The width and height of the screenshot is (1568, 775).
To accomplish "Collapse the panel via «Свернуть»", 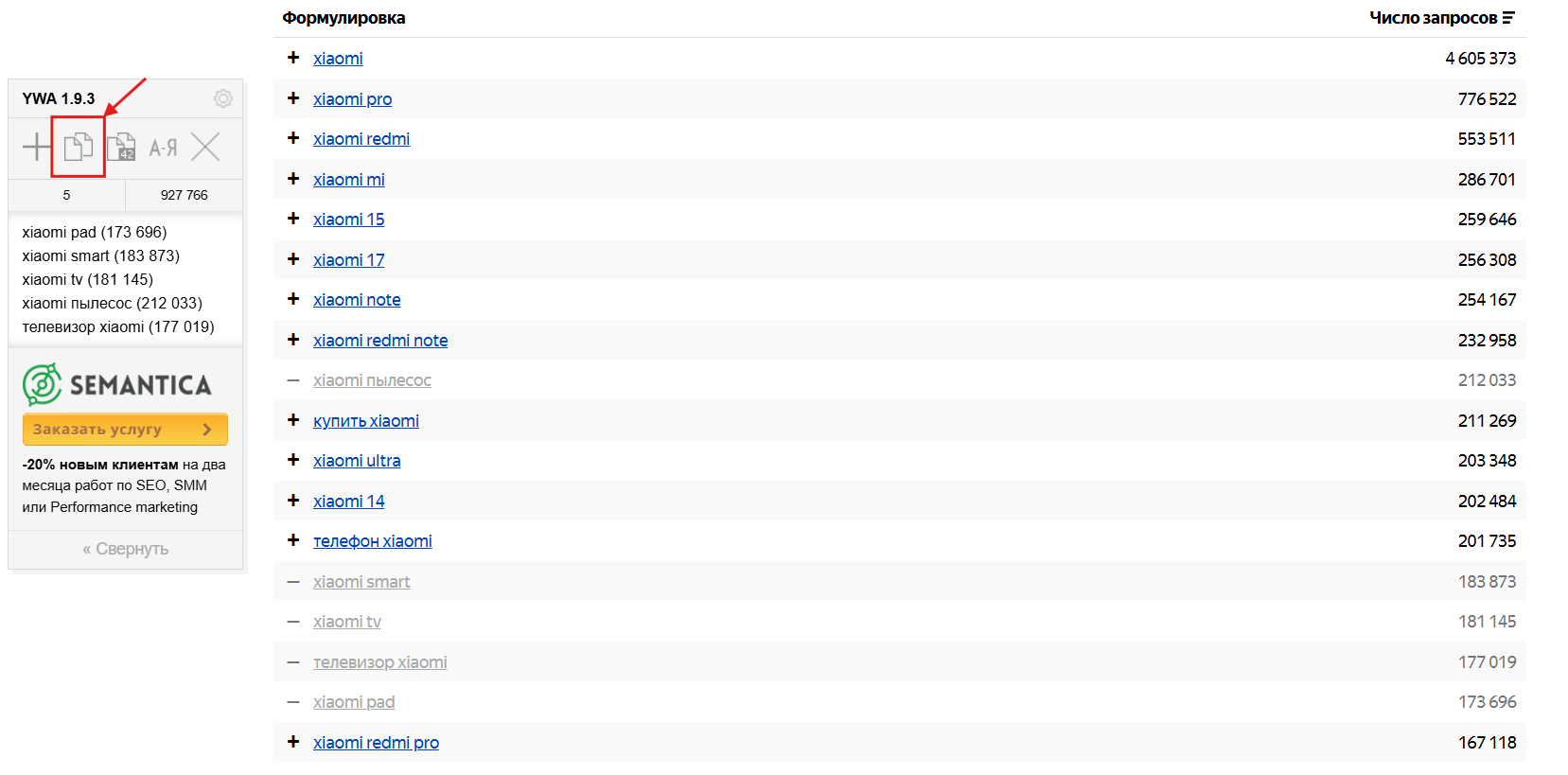I will [125, 549].
